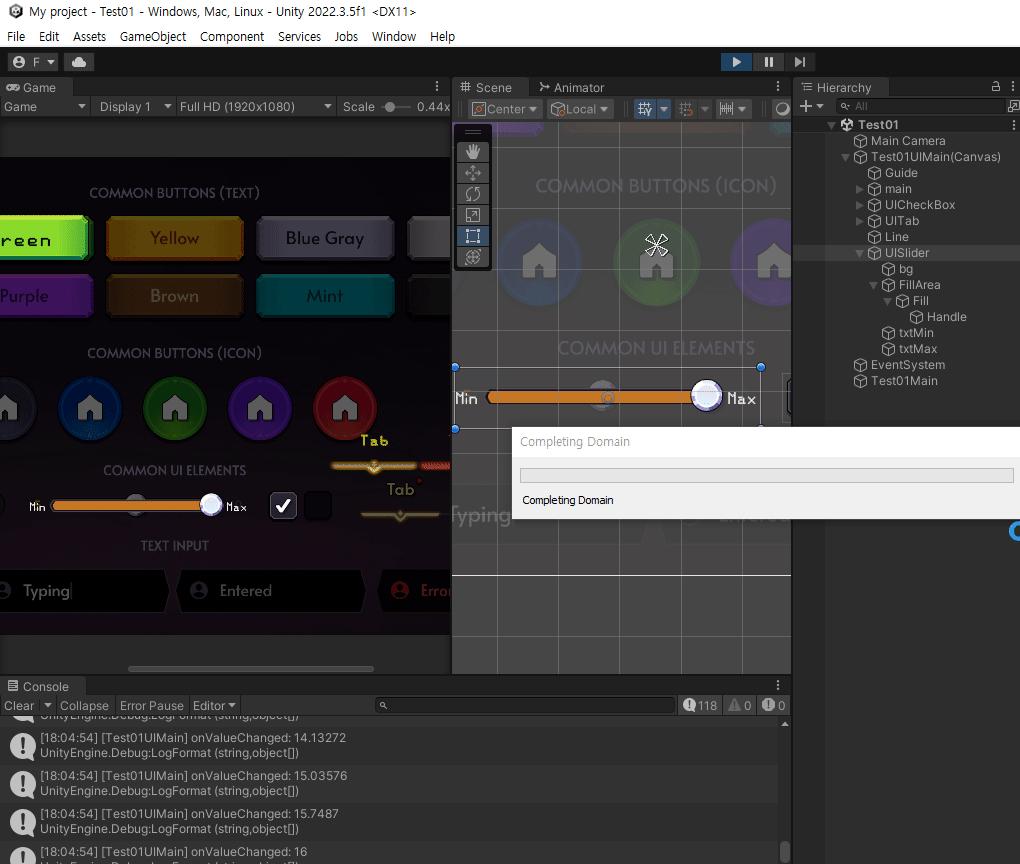
Task: Pause the game with the Pause button
Action: [x=768, y=62]
